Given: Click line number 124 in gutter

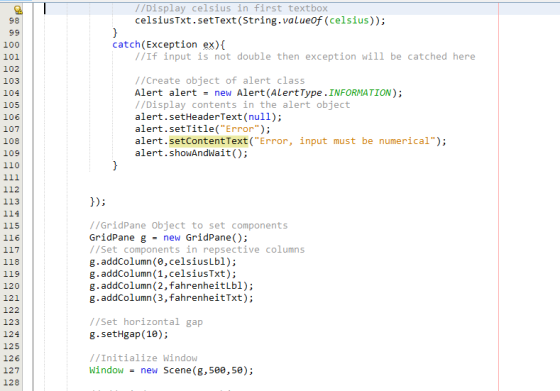Looking at the screenshot, I should pyautogui.click(x=11, y=335).
